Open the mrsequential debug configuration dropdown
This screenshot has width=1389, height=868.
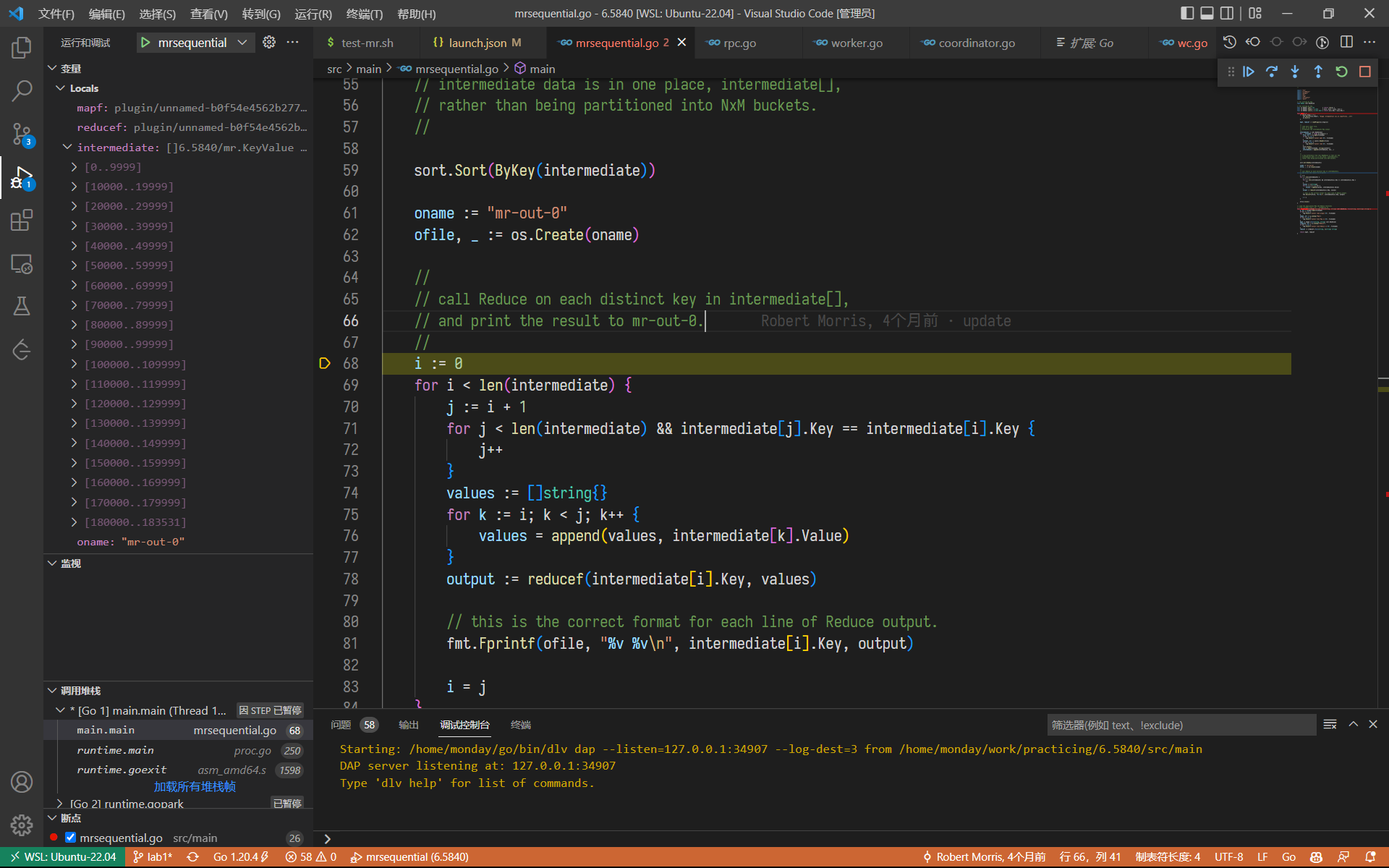(242, 43)
